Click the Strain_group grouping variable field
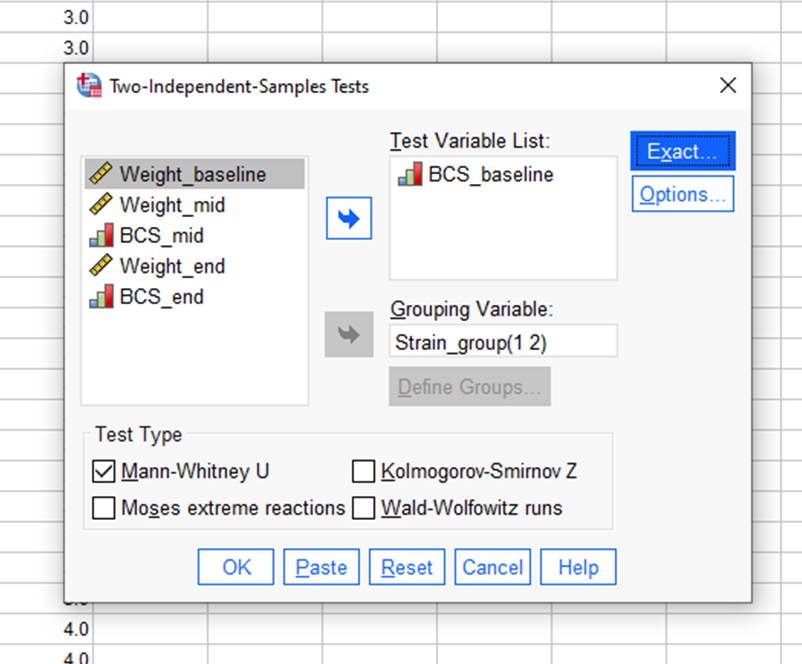This screenshot has height=664, width=802. point(502,340)
